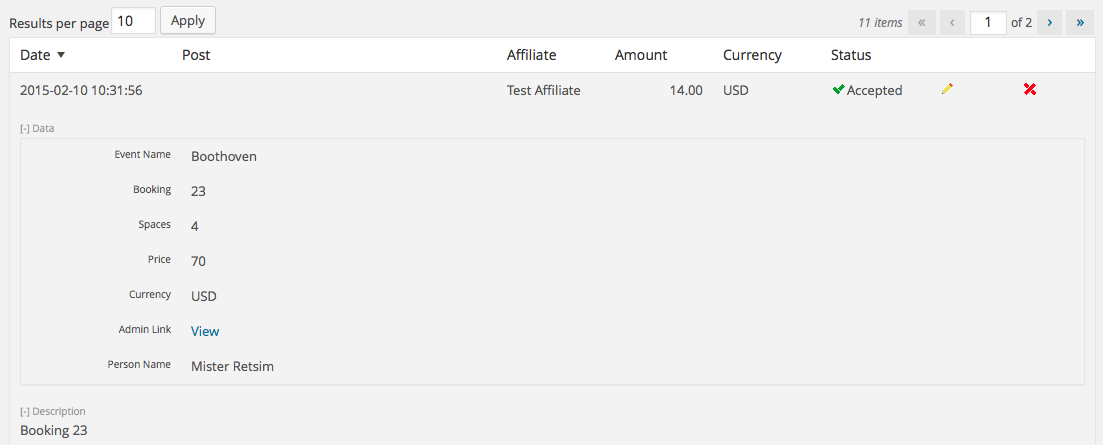Click the Amount column header

click(x=641, y=55)
